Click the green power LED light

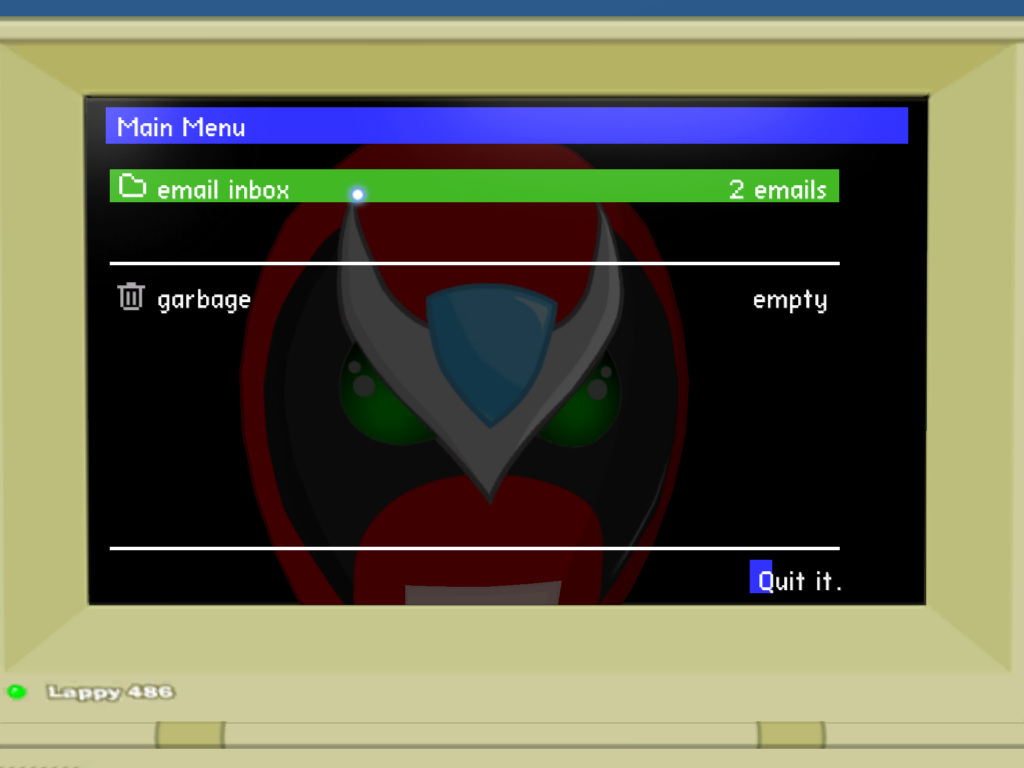pyautogui.click(x=16, y=691)
